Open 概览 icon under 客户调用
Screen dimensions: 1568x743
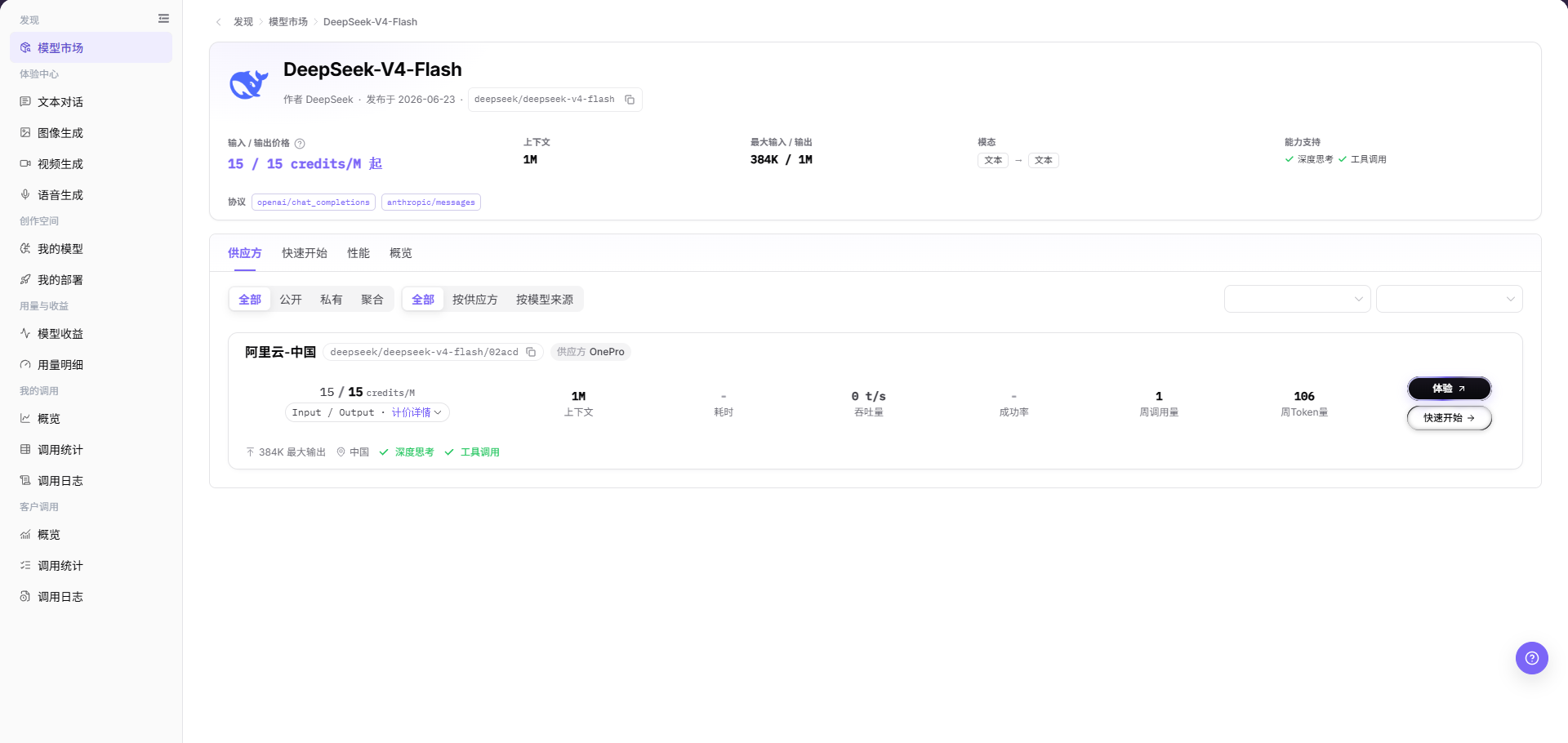point(25,535)
